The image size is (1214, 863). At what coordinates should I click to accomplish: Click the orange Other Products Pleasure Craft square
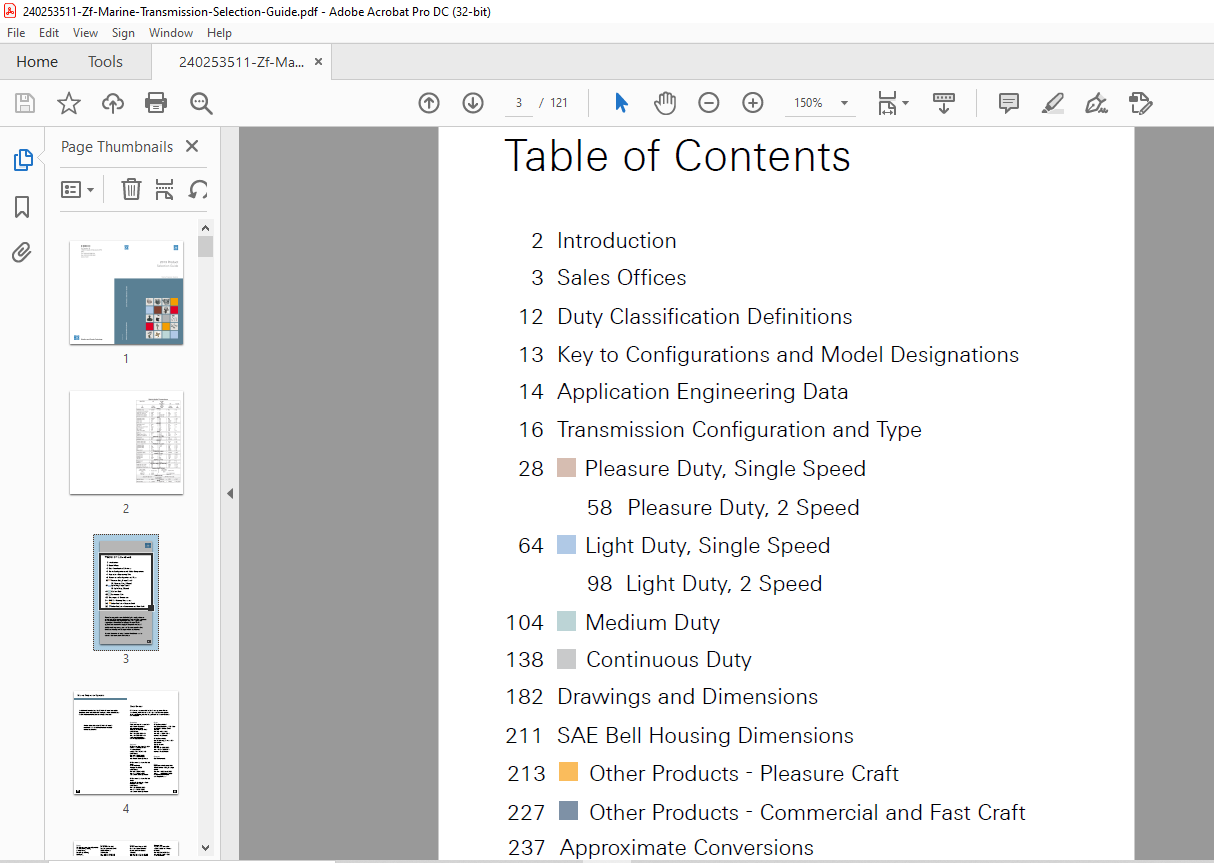click(568, 773)
